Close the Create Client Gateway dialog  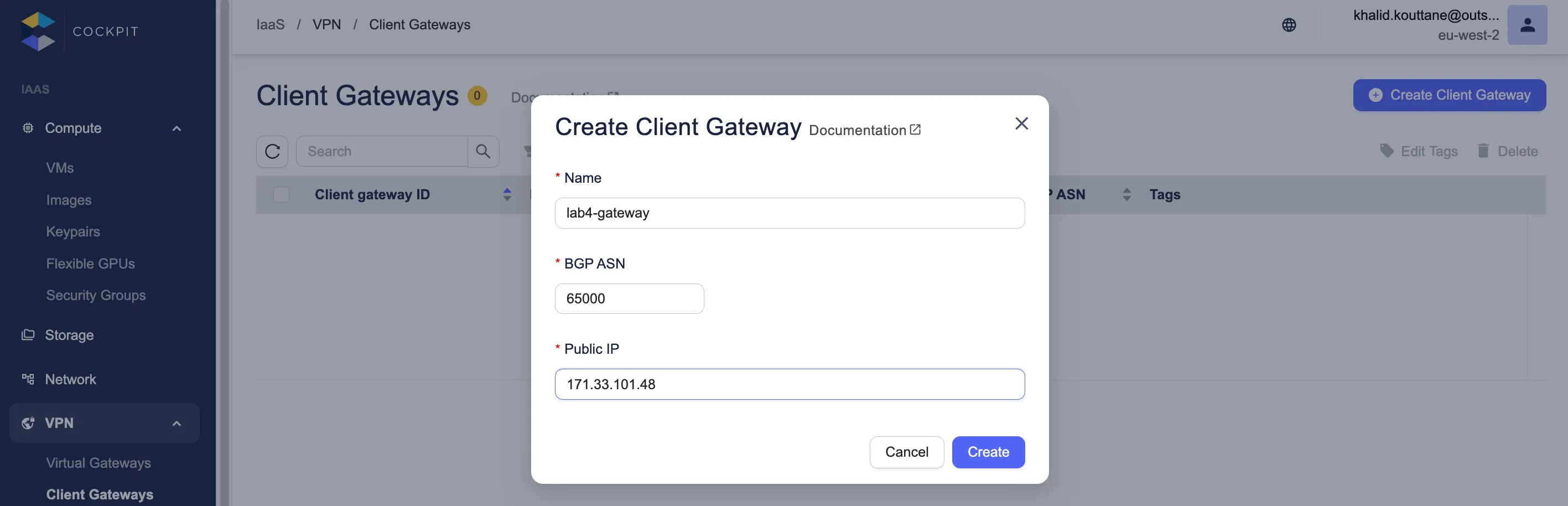click(1021, 123)
